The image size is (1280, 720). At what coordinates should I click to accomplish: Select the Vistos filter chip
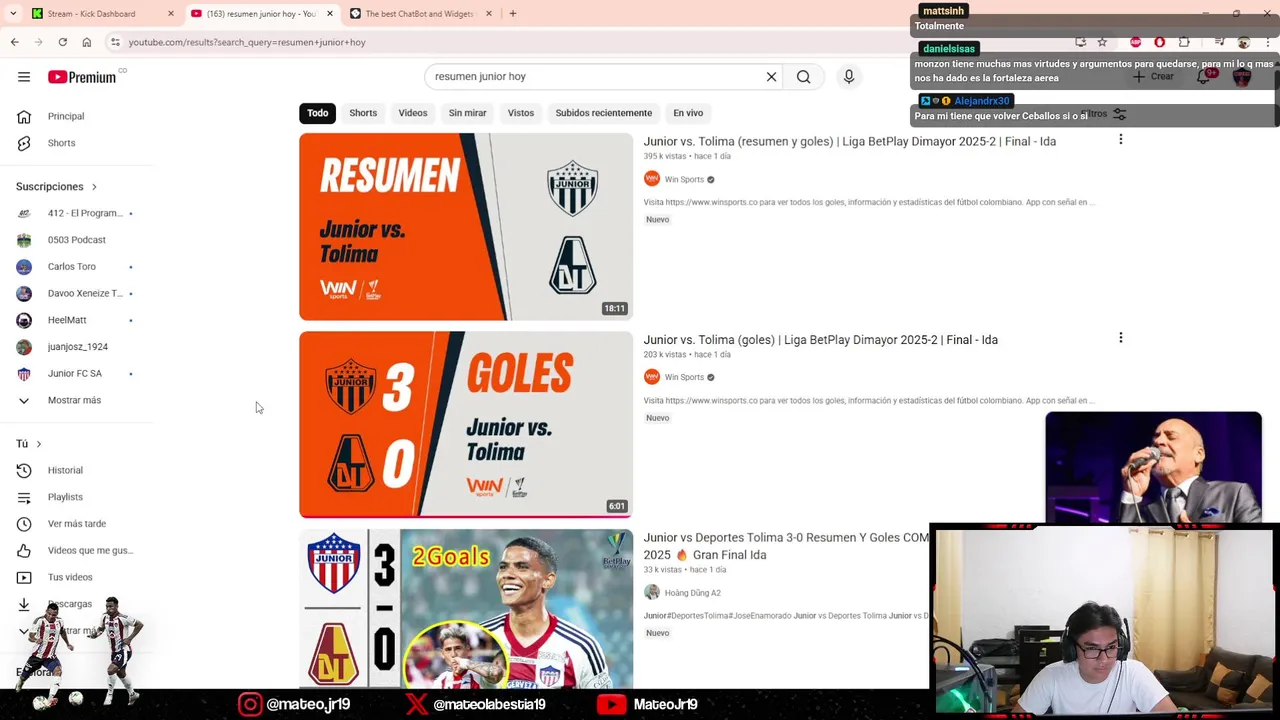click(521, 113)
